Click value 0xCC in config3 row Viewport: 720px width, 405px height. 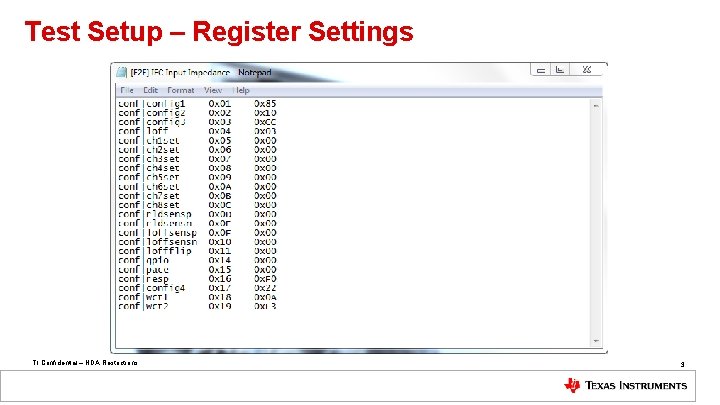(265, 122)
